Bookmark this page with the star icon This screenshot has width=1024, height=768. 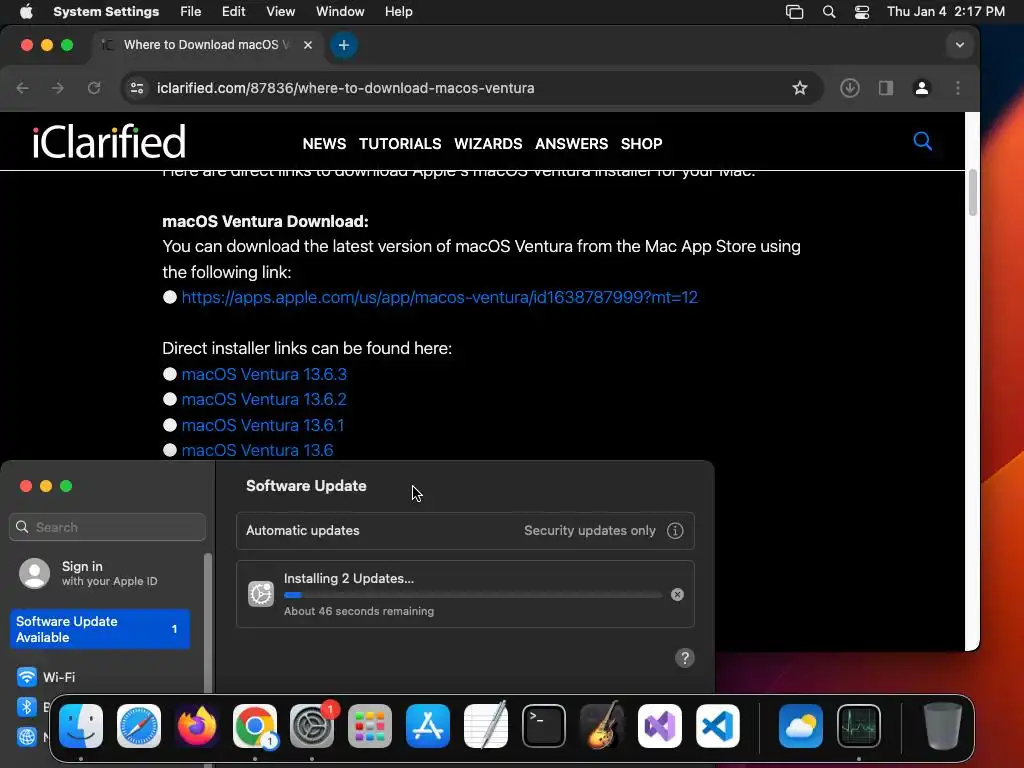799,88
